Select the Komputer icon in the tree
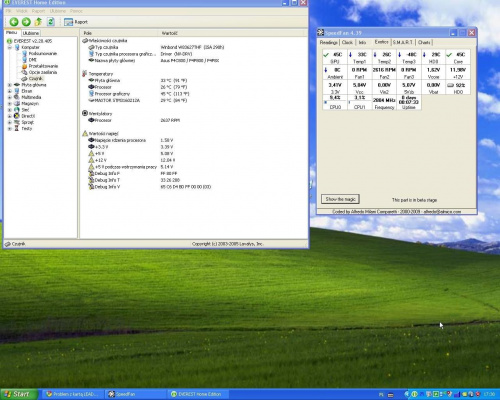Screen dimensions: 500x400 (17, 47)
